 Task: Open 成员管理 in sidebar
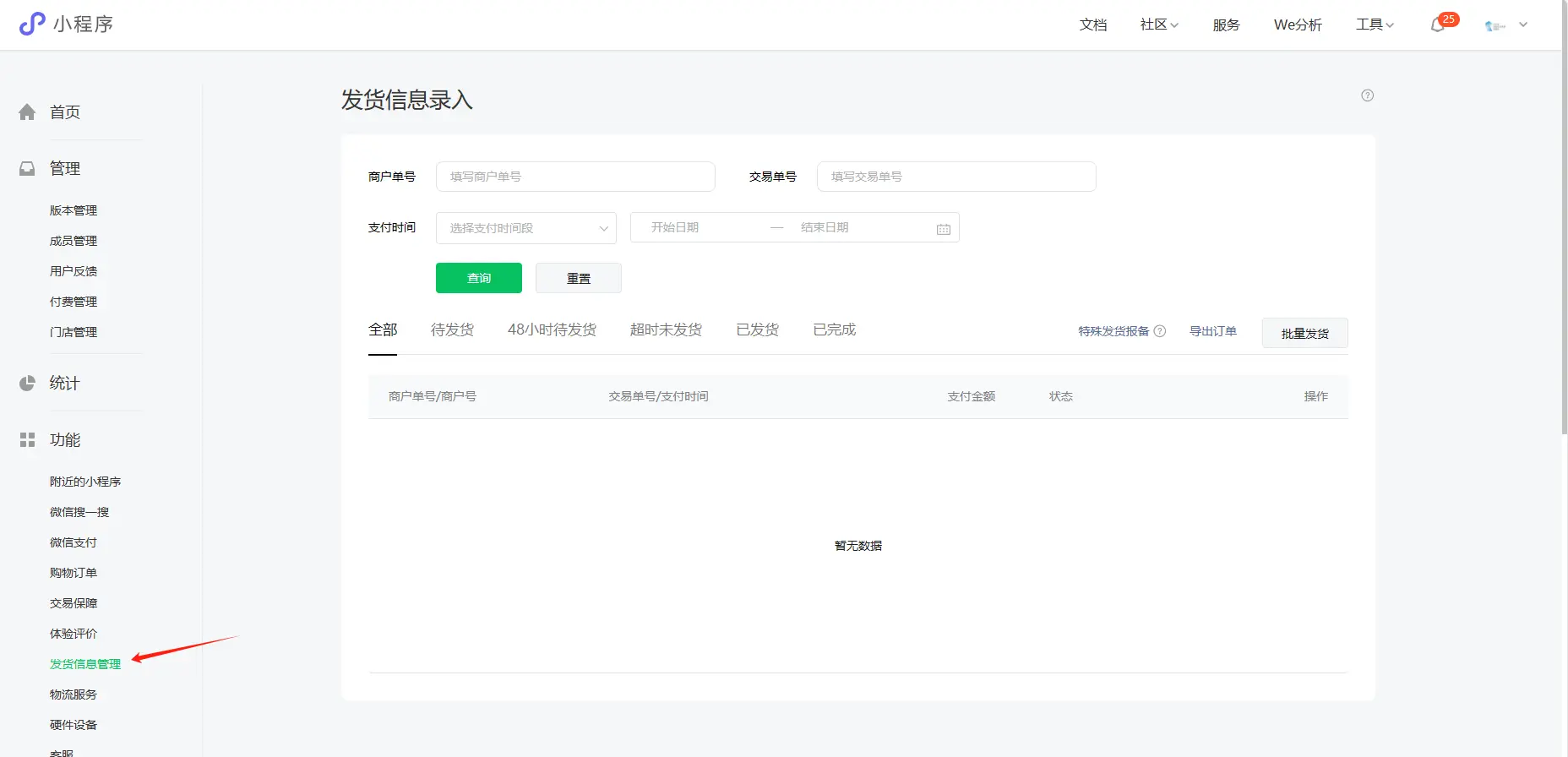[73, 241]
